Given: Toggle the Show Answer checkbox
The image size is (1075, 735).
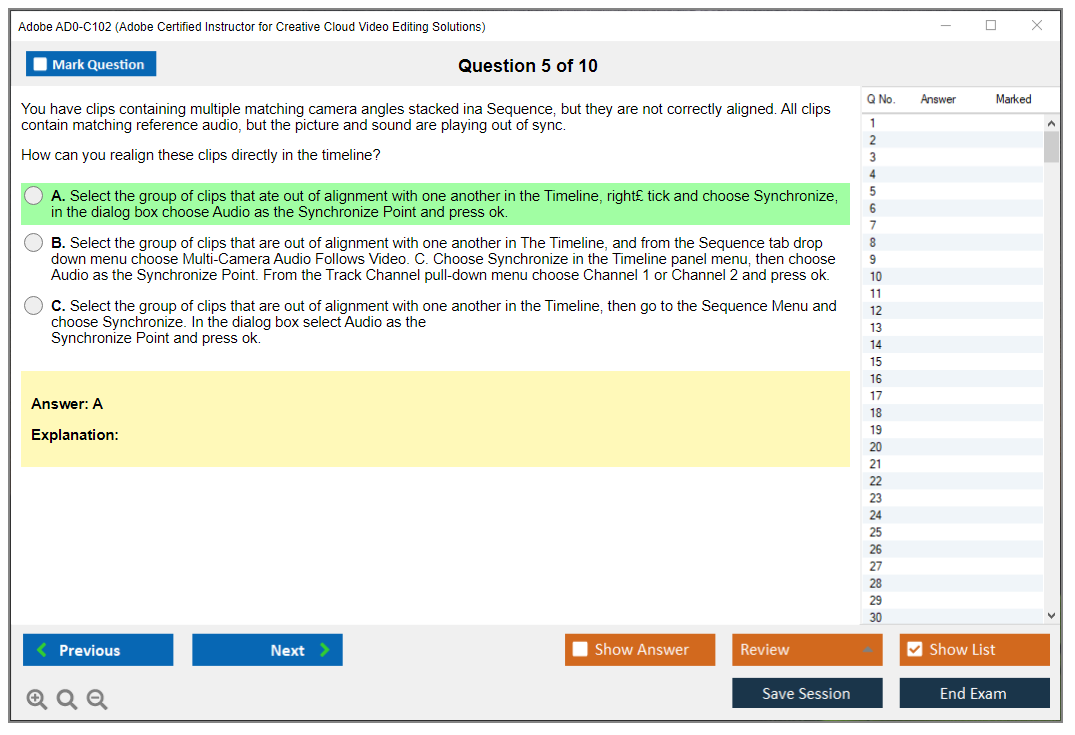Looking at the screenshot, I should point(580,650).
